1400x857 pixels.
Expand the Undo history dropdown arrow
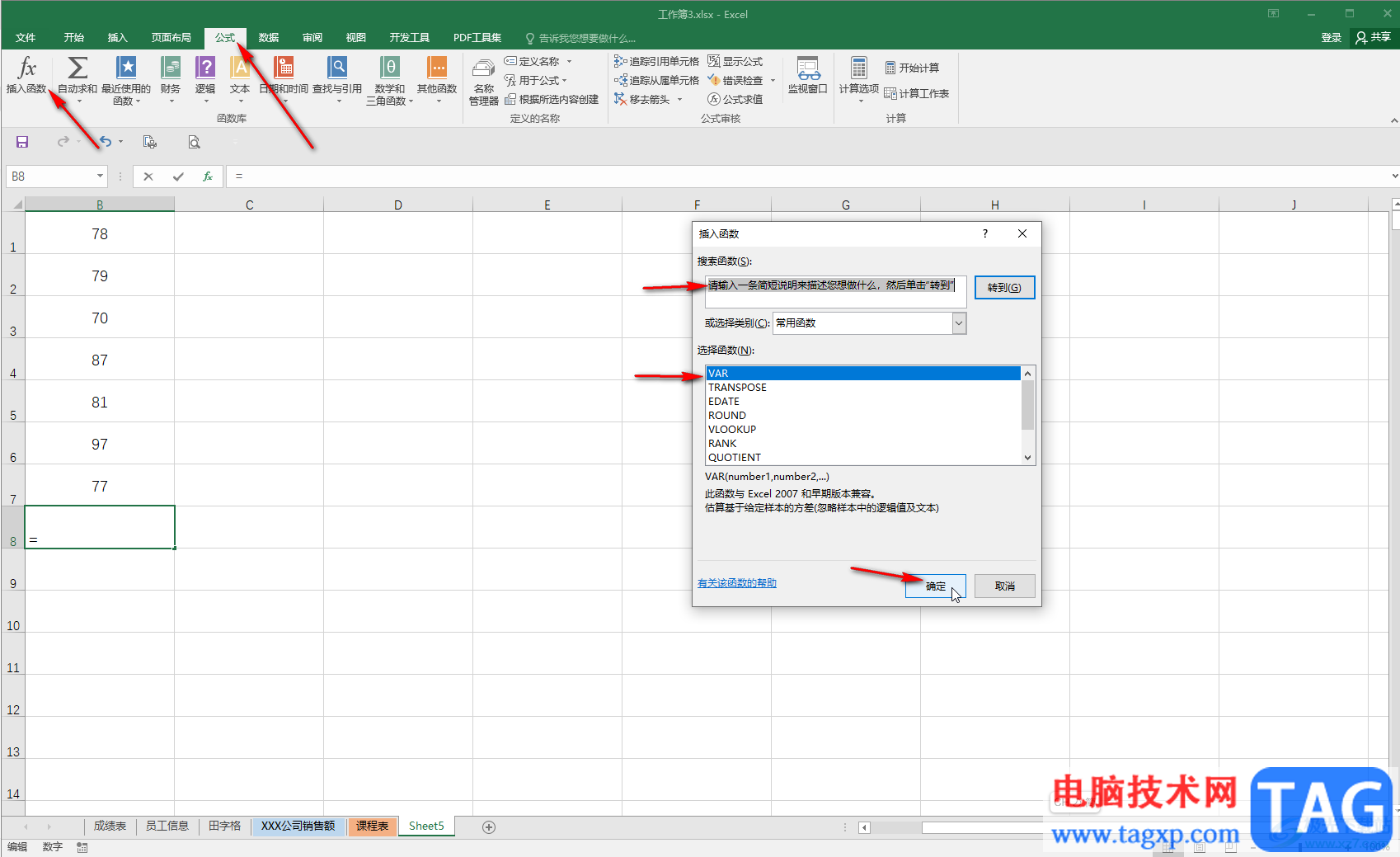120,142
